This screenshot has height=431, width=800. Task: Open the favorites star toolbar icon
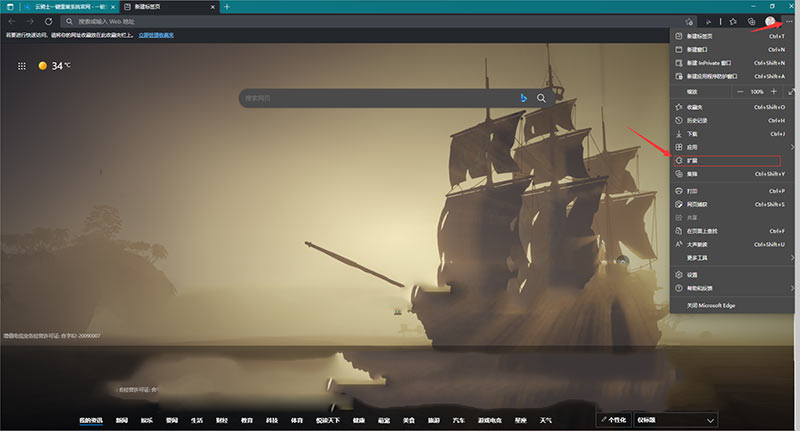733,21
